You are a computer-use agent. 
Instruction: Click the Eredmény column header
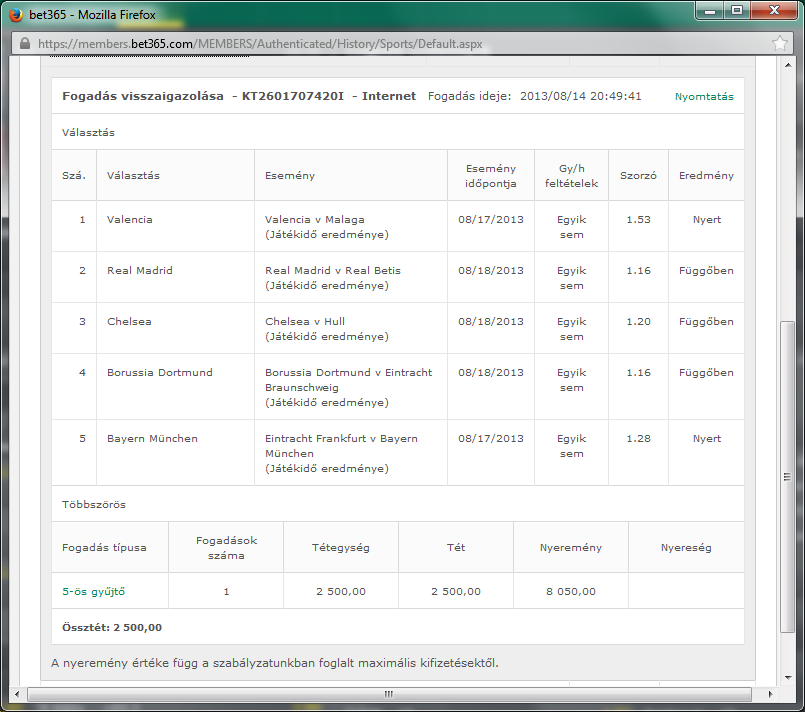[706, 176]
